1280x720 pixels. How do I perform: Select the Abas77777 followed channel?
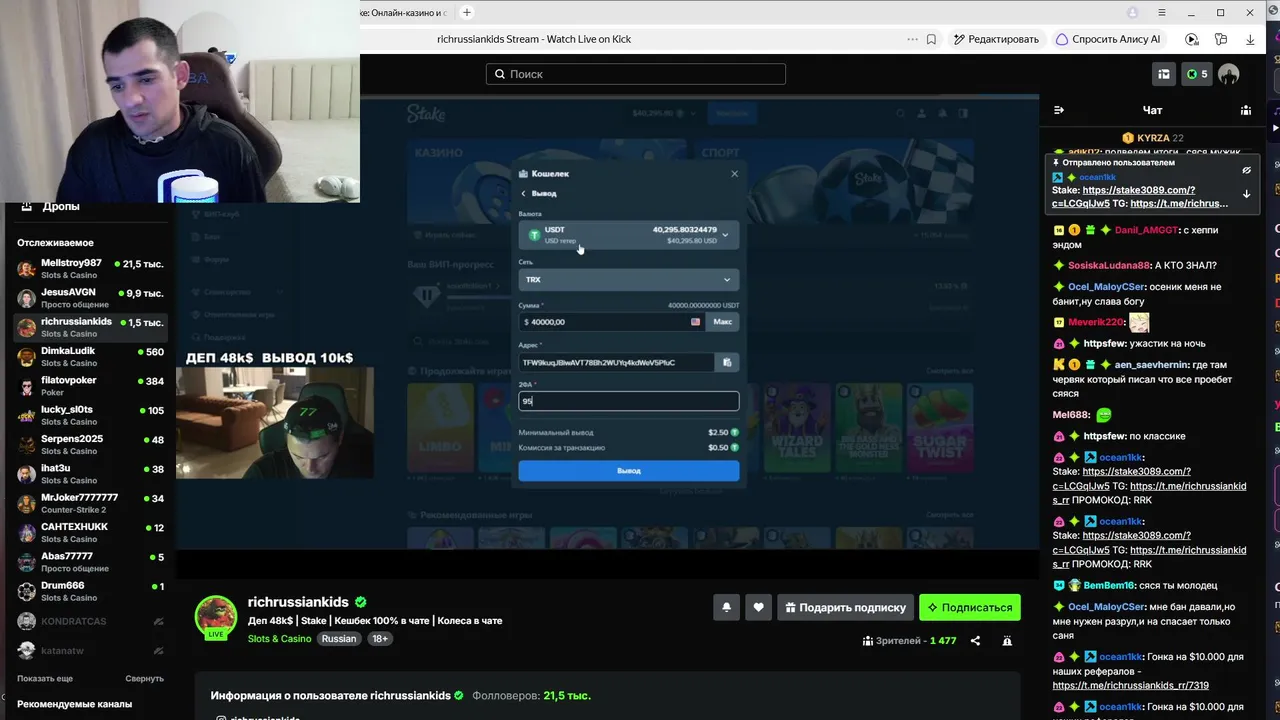click(x=90, y=562)
